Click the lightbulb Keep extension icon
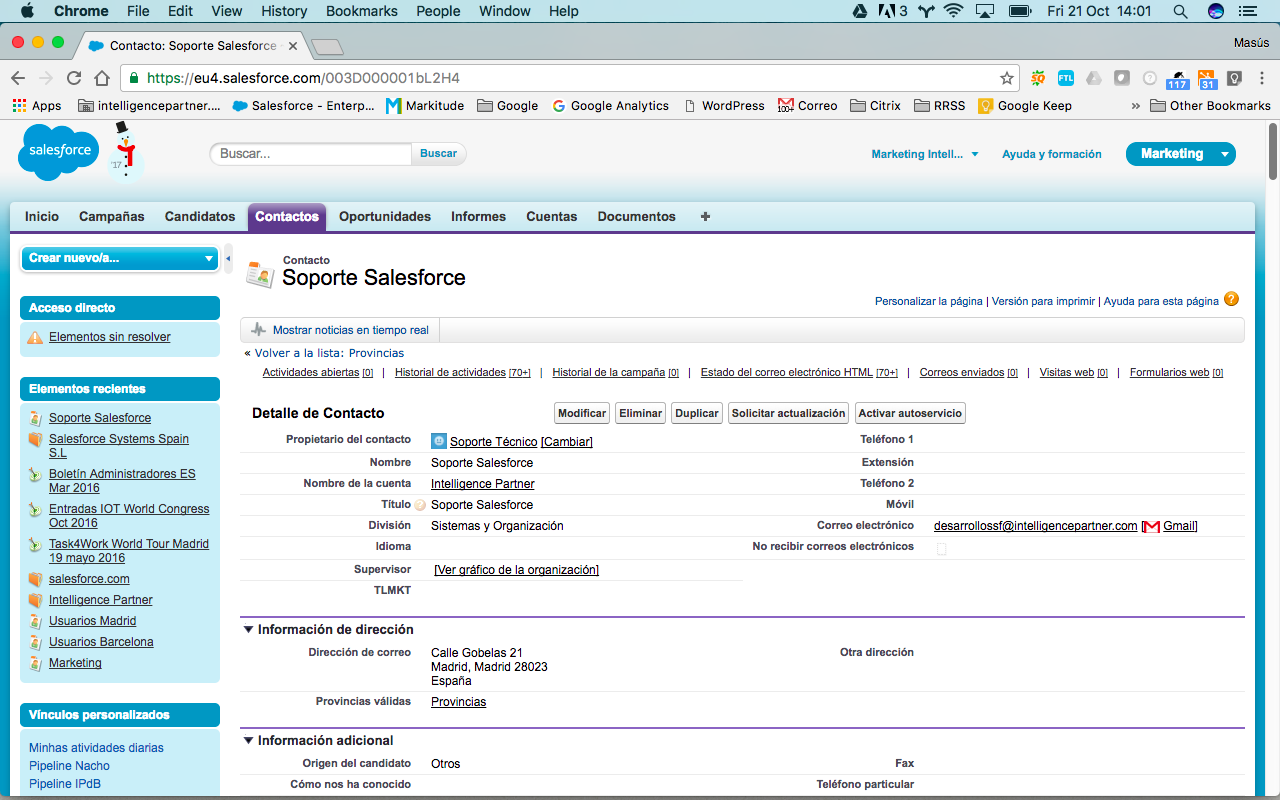1280x800 pixels. (x=1235, y=78)
